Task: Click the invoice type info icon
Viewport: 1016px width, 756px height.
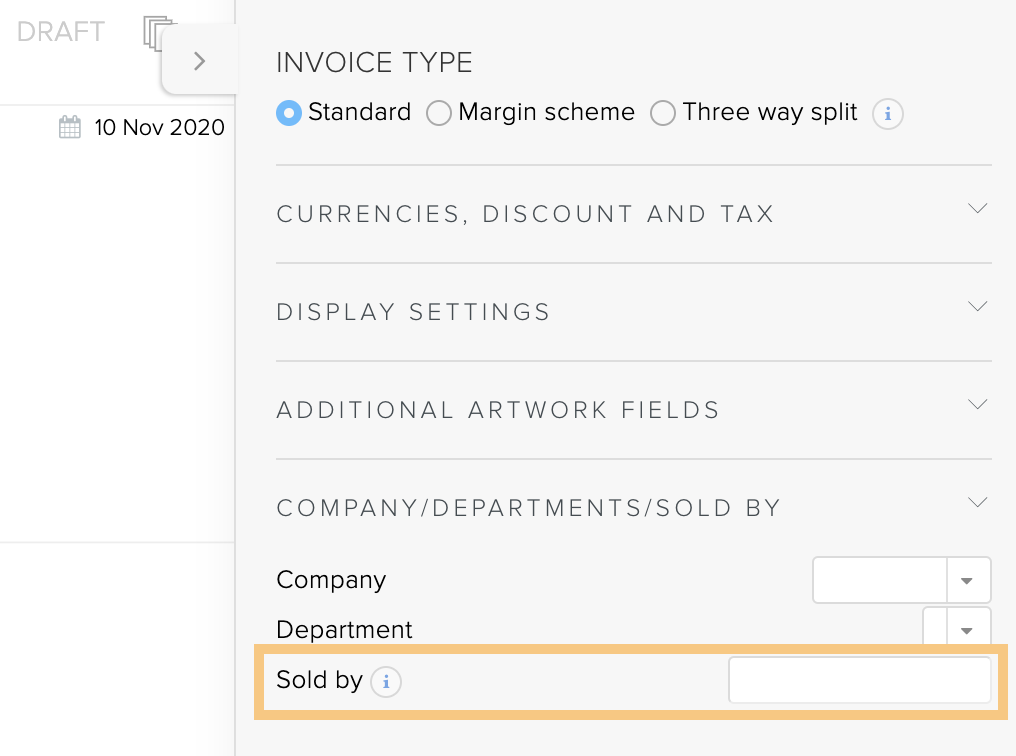Action: [x=888, y=114]
